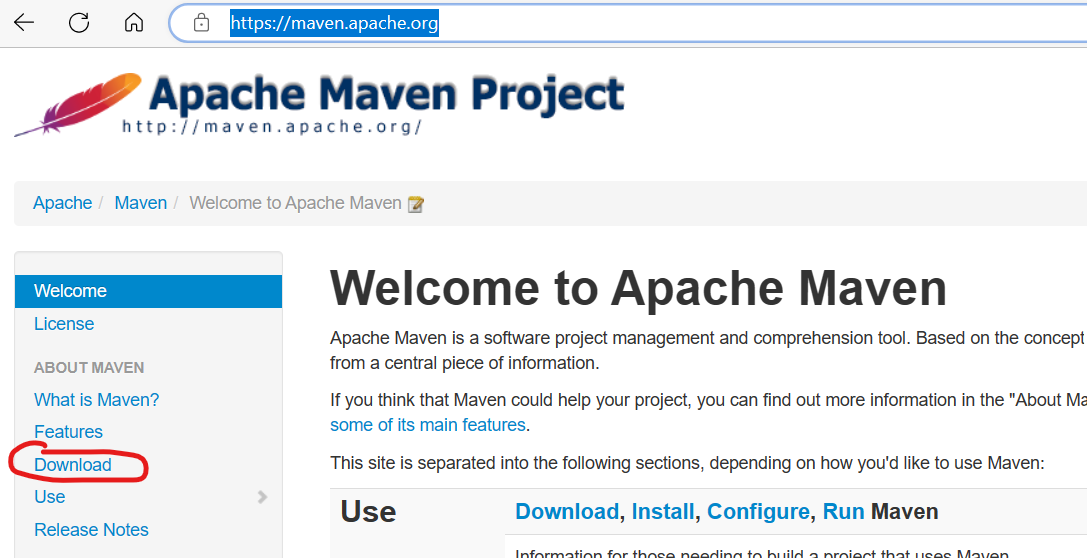Click the edit page icon in breadcrumb

tap(415, 204)
